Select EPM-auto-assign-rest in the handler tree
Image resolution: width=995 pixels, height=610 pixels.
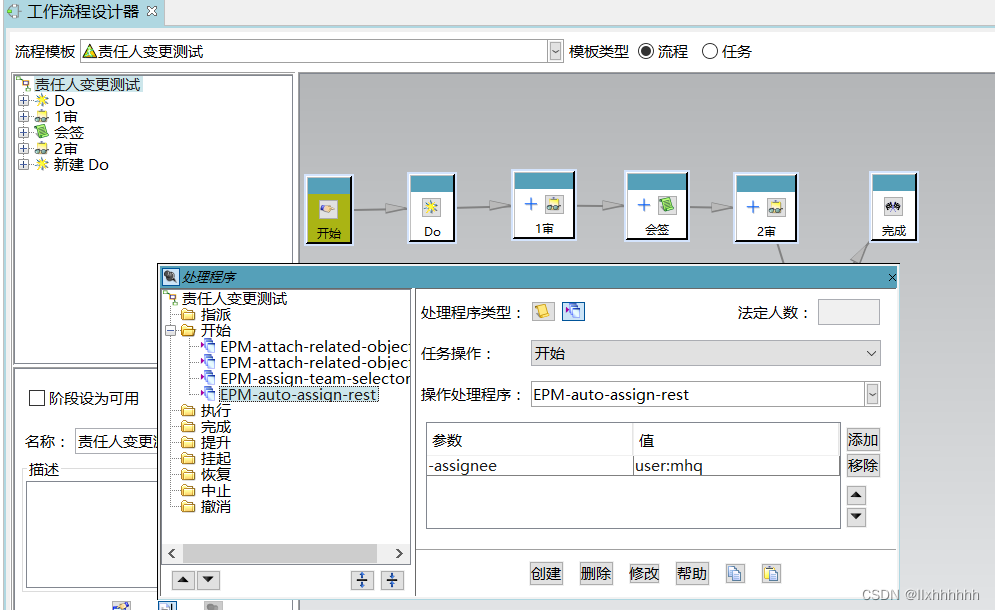tap(298, 395)
